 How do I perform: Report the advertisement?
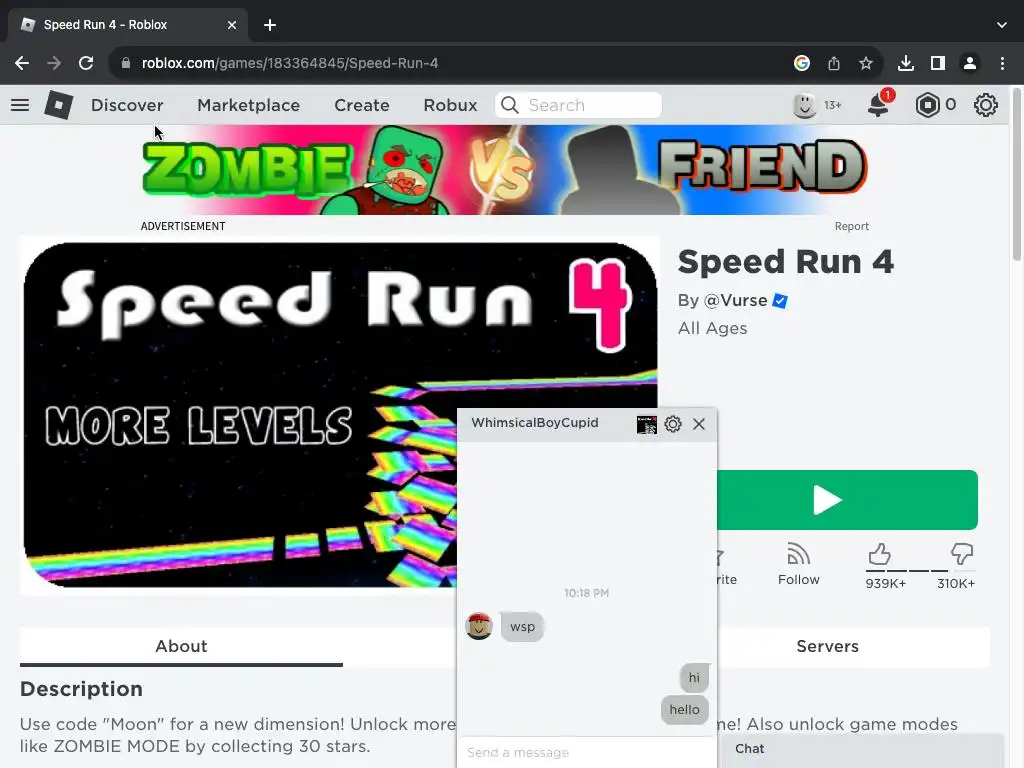pos(852,226)
